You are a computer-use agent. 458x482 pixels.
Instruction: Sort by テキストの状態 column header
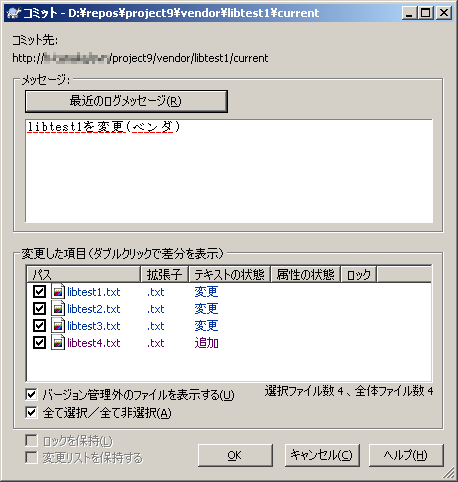[230, 274]
